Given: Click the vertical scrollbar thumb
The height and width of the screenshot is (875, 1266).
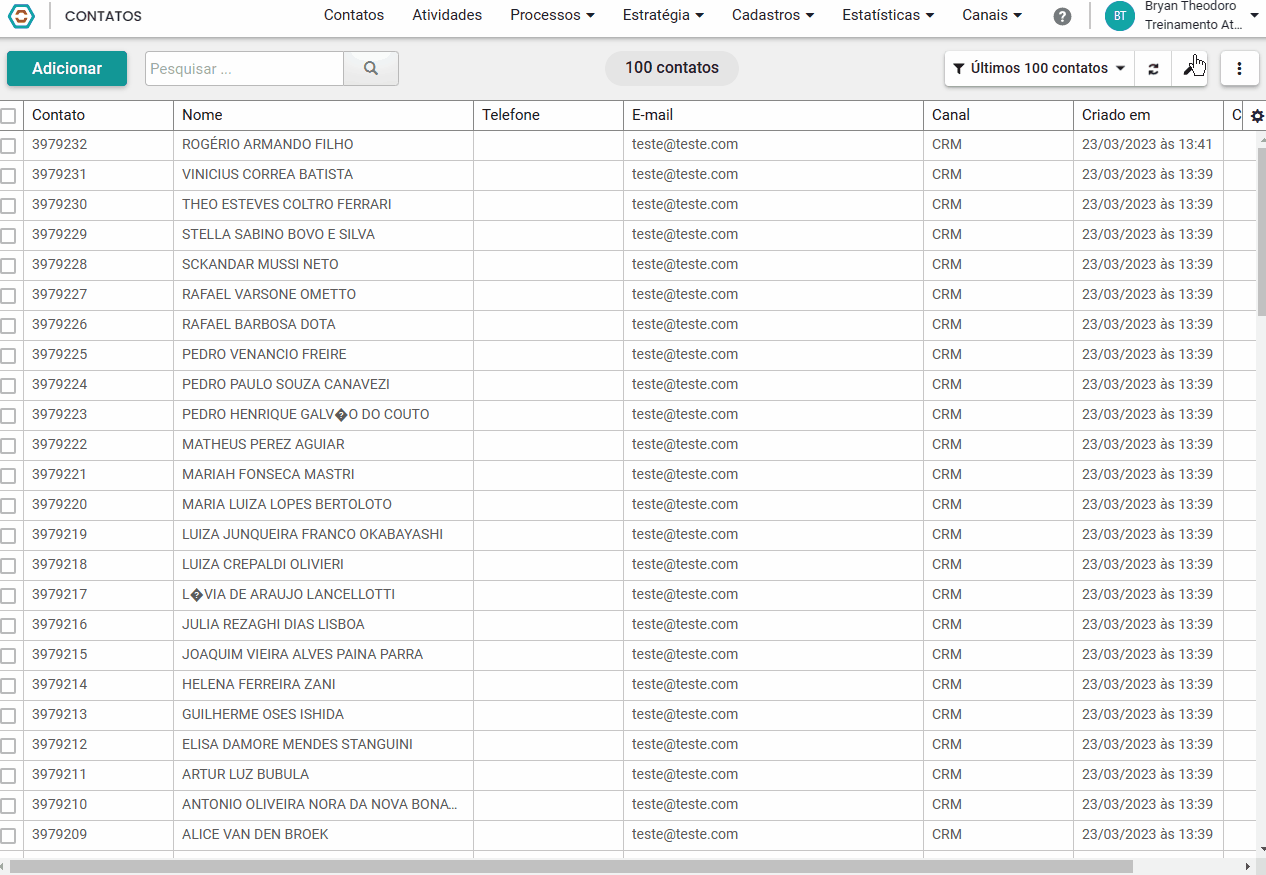Looking at the screenshot, I should click(x=1261, y=231).
